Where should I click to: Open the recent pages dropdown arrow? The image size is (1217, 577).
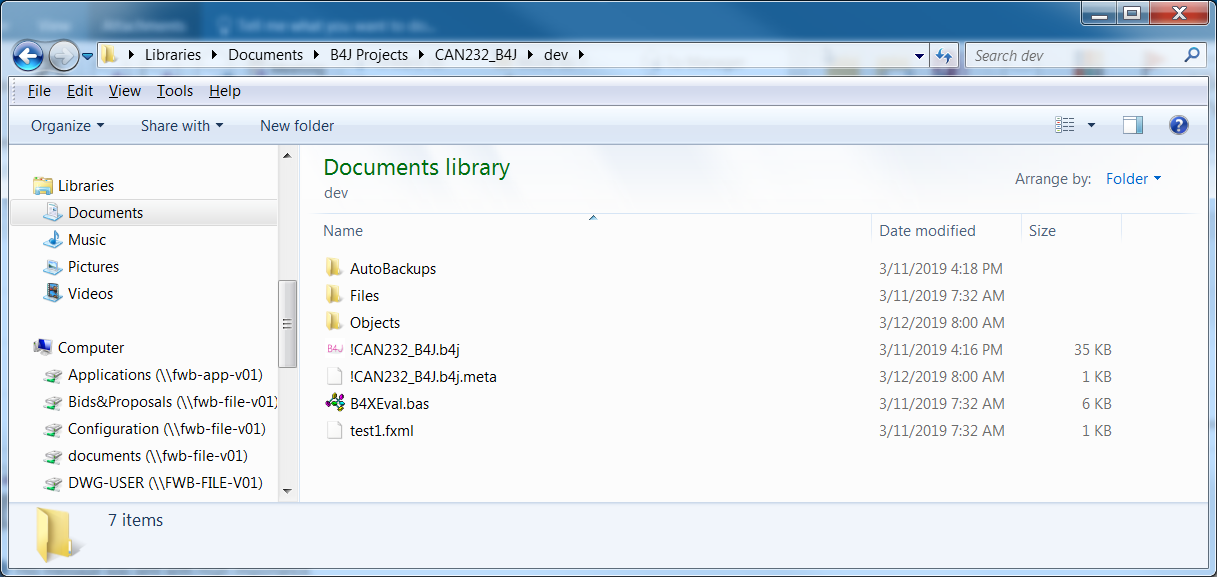point(88,56)
